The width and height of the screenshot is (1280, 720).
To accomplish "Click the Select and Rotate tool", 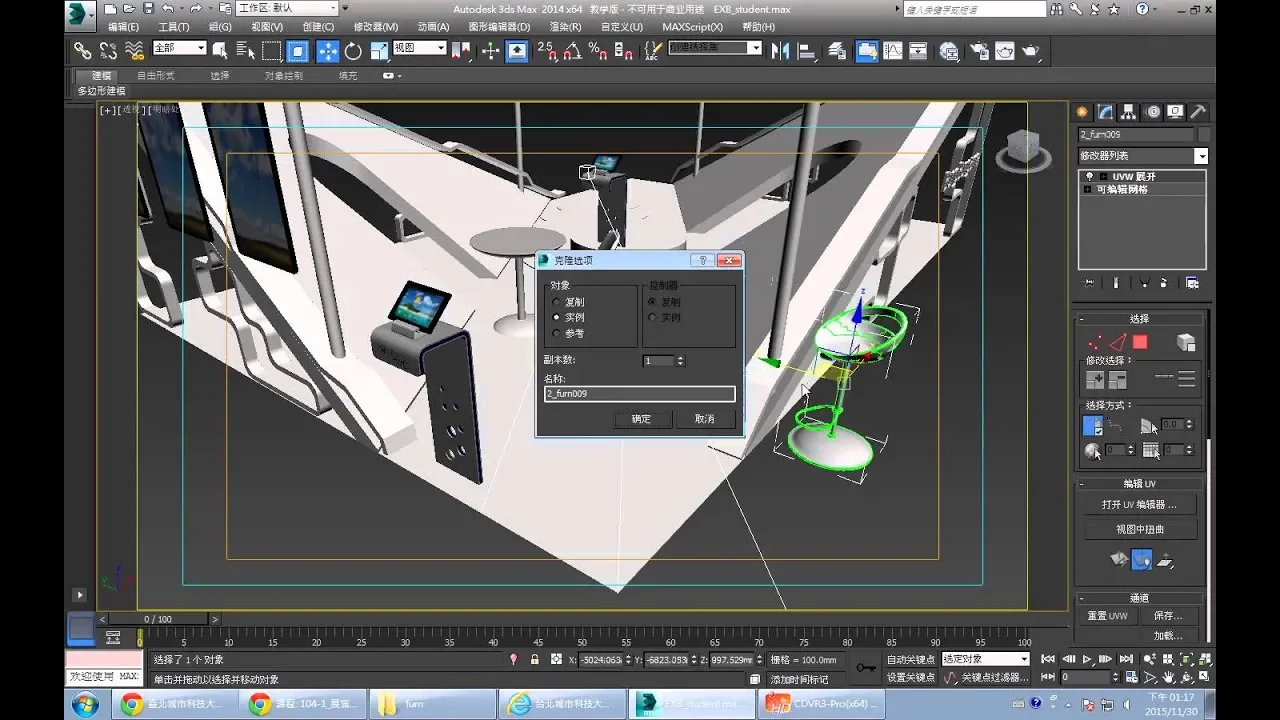I will (353, 51).
